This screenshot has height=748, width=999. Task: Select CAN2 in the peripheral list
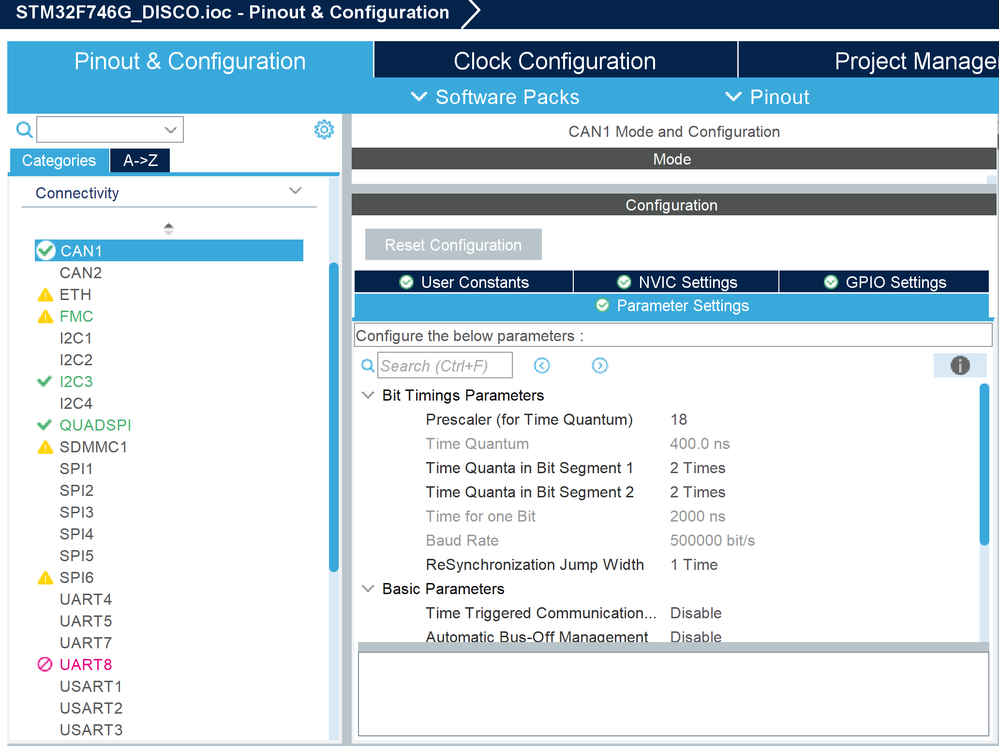80,273
